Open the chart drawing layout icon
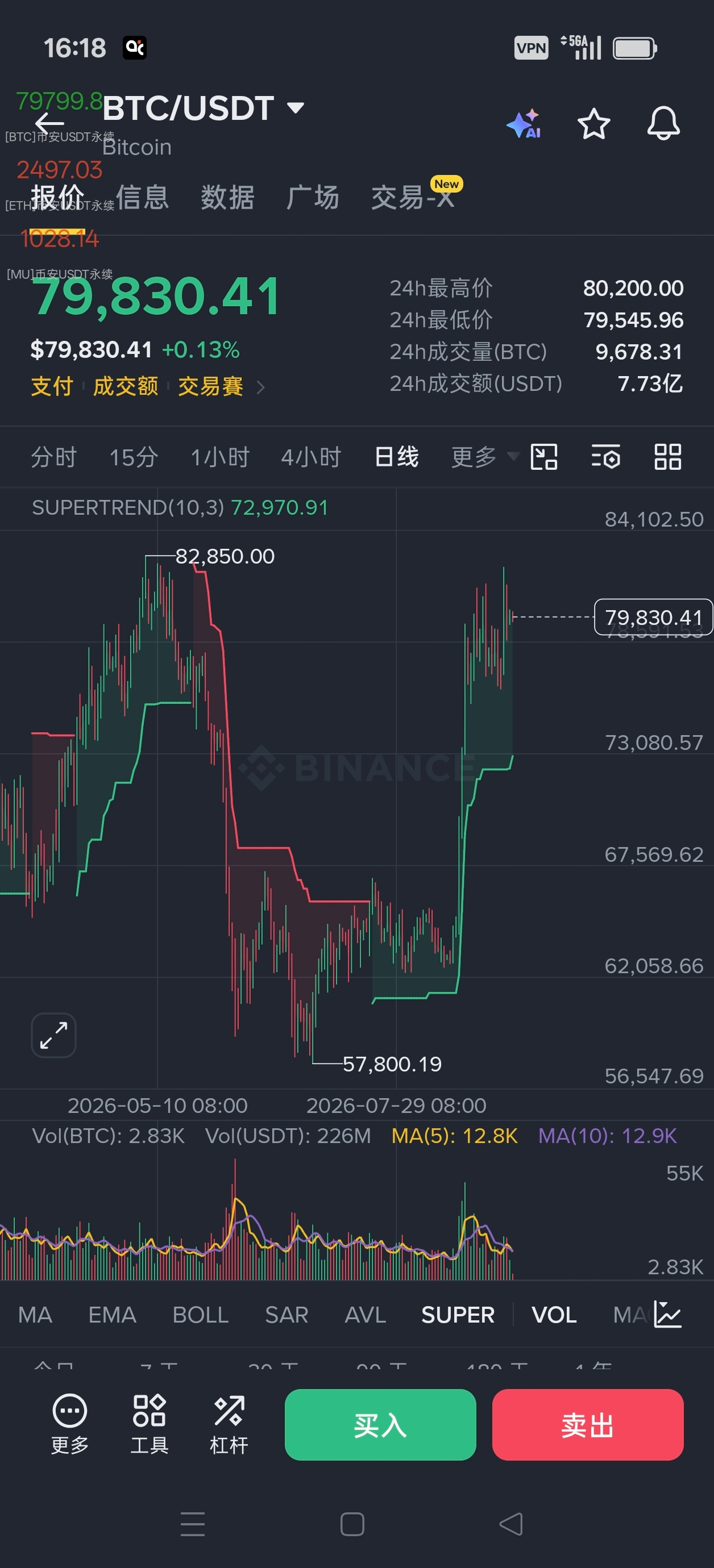Image resolution: width=714 pixels, height=1568 pixels. click(x=544, y=457)
